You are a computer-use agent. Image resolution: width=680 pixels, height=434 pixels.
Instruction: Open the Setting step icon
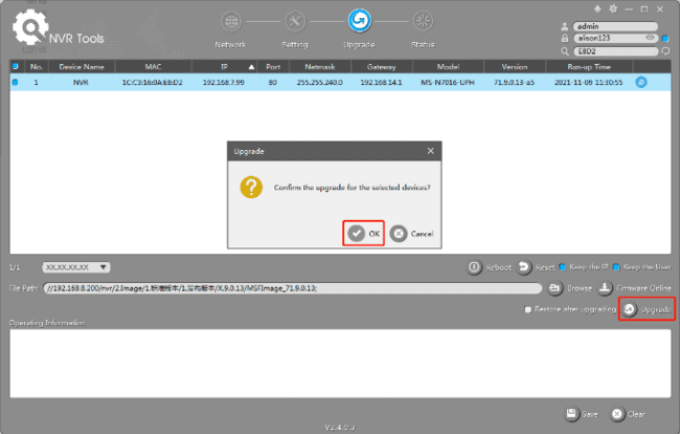pyautogui.click(x=294, y=21)
